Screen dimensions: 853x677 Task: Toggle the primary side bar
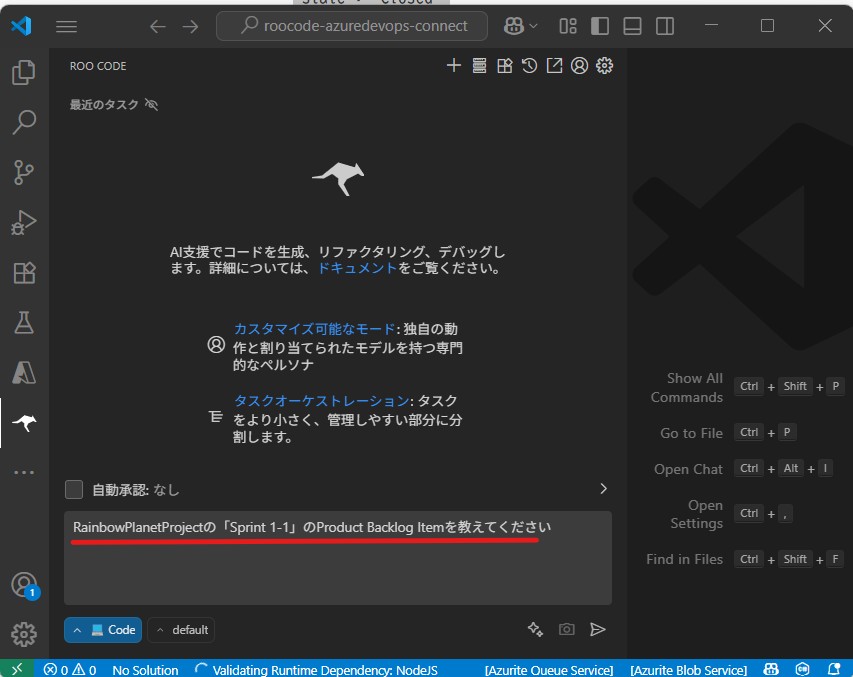point(599,26)
